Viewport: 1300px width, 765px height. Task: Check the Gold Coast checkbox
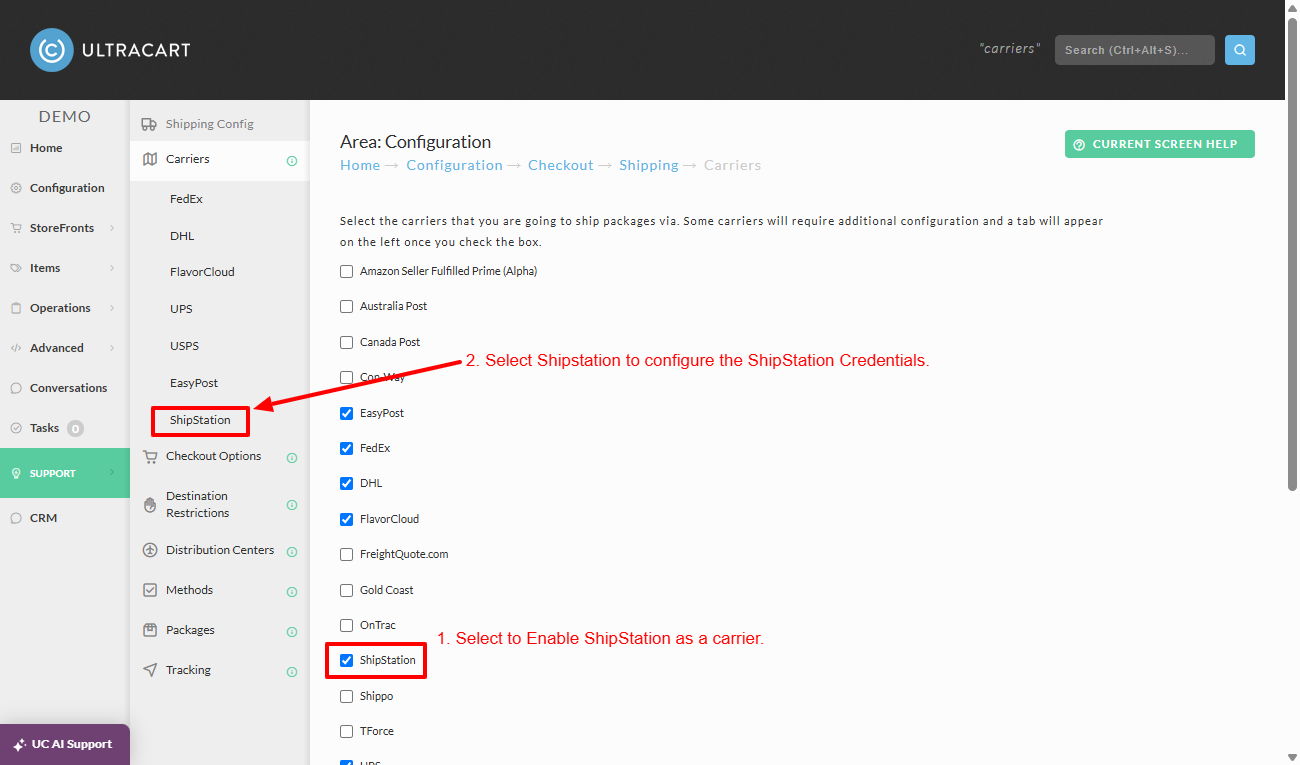[347, 590]
